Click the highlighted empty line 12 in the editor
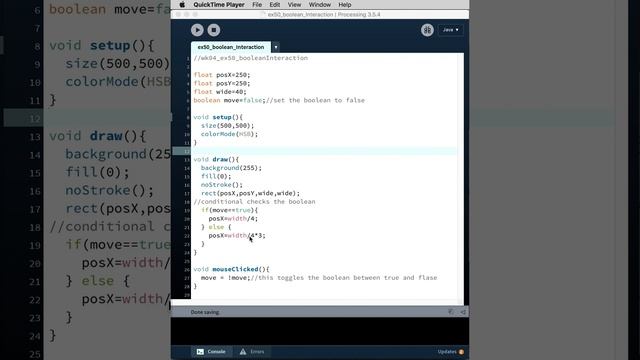The height and width of the screenshot is (360, 640). (x=324, y=151)
